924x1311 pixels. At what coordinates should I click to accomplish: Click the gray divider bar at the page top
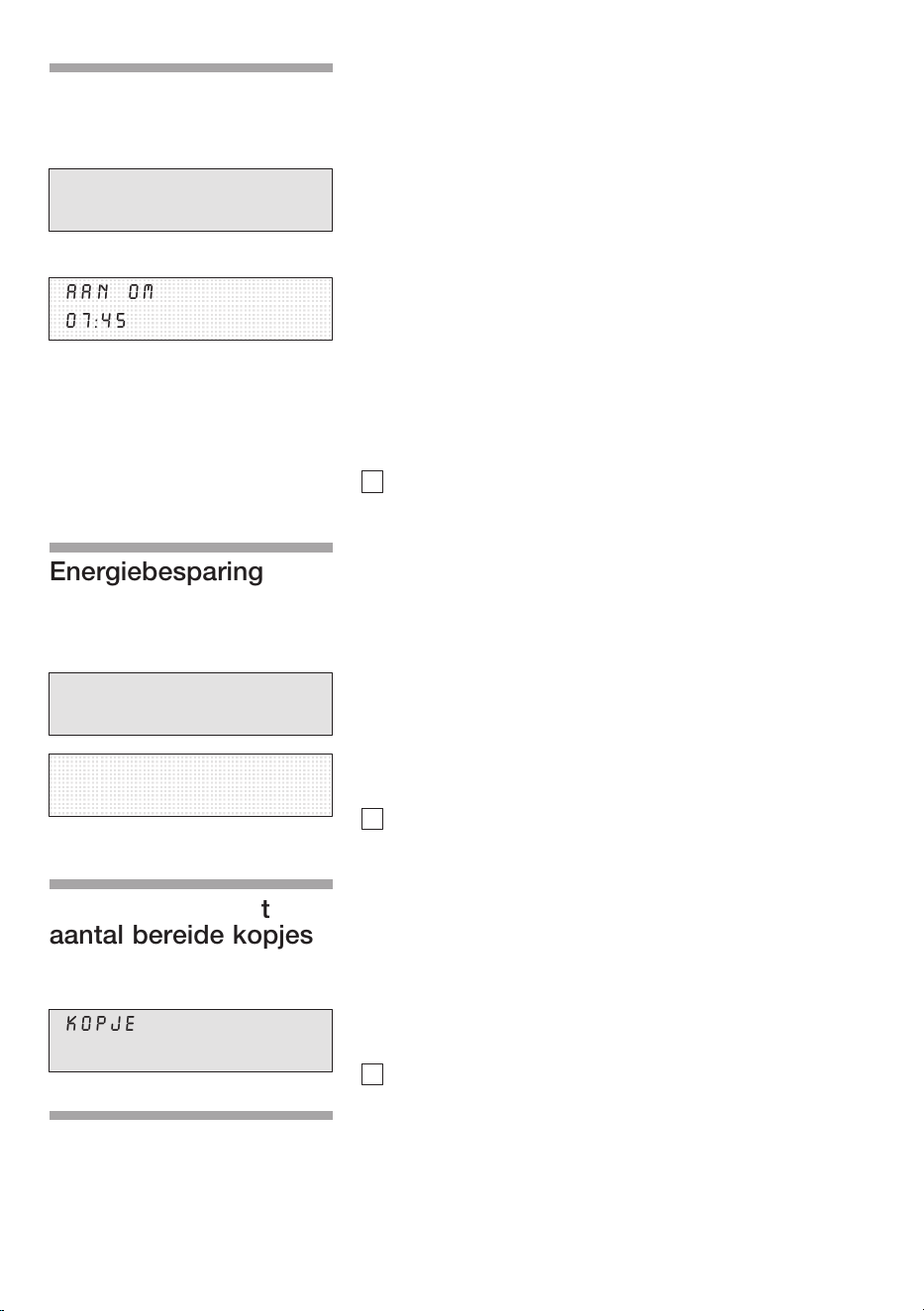[x=191, y=68]
